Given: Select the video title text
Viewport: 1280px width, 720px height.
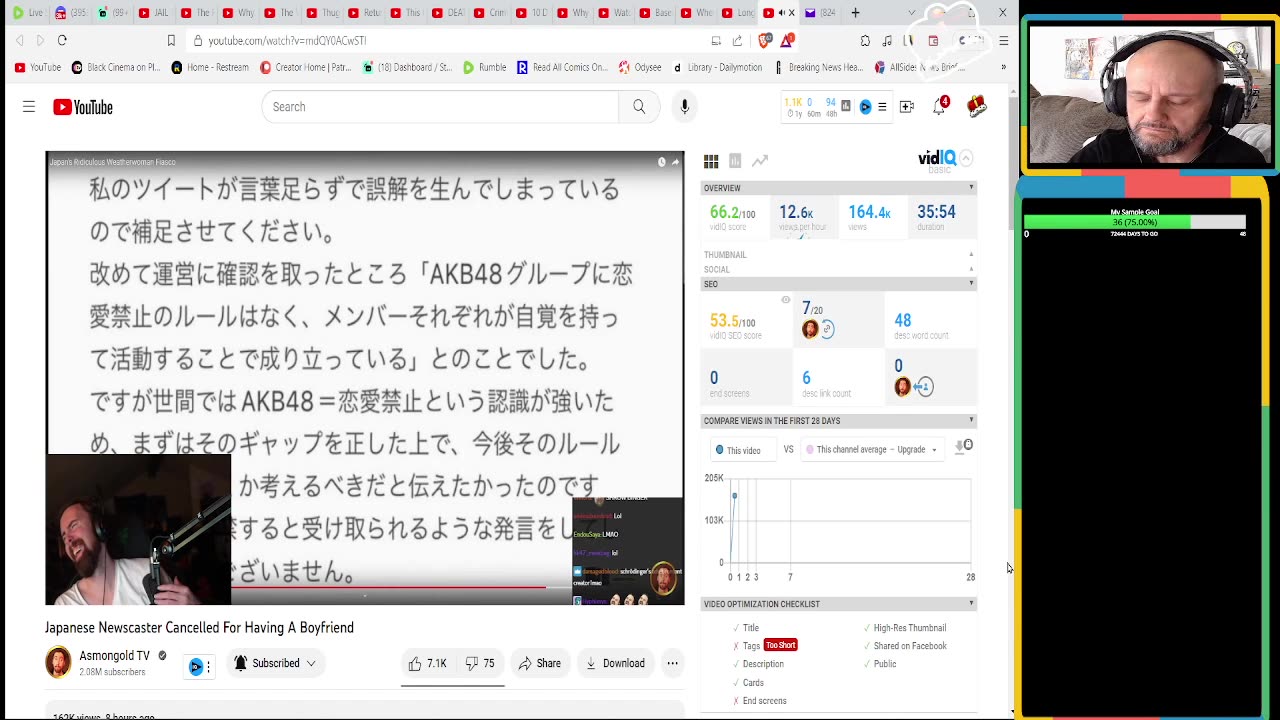Looking at the screenshot, I should click(x=199, y=628).
